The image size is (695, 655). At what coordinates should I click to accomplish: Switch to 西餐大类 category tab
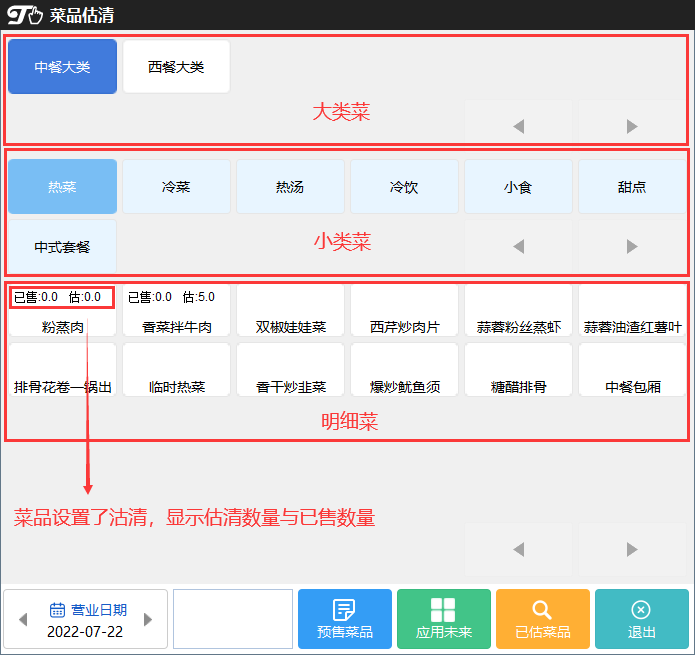[x=176, y=67]
